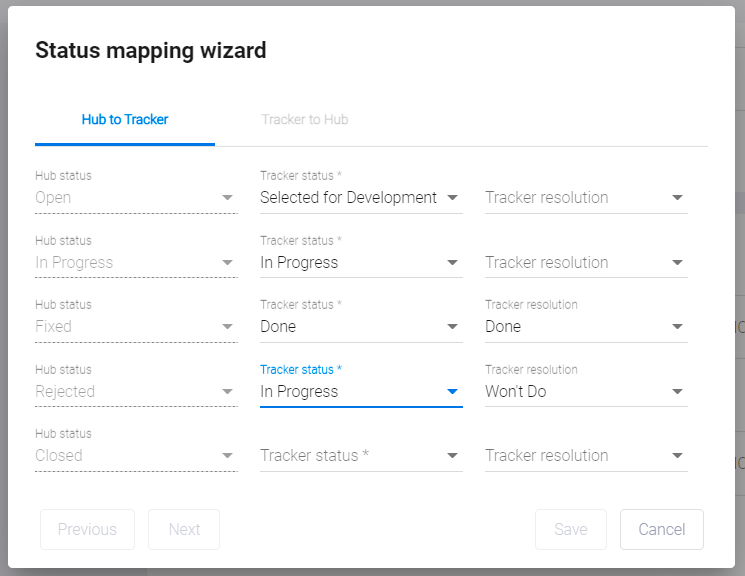This screenshot has height=576, width=745.
Task: Click the Hub status Open field
Action: tap(135, 198)
